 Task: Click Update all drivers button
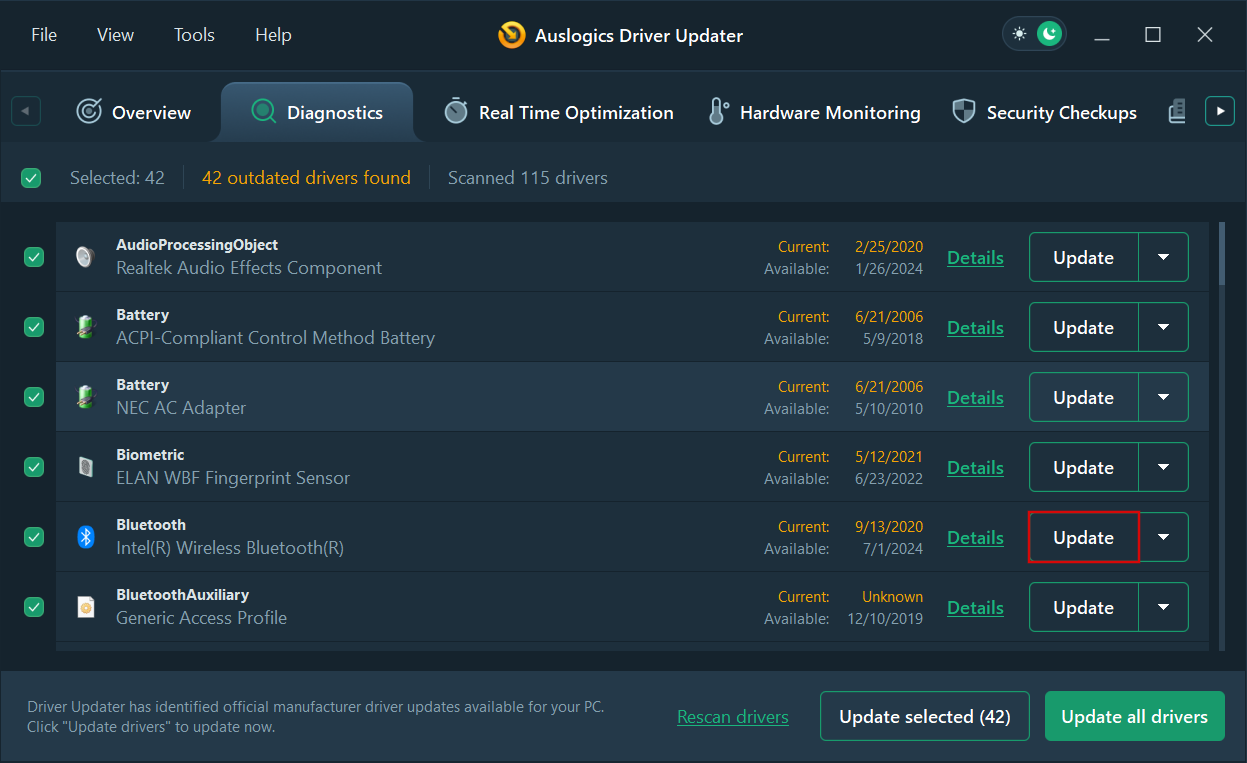1135,716
